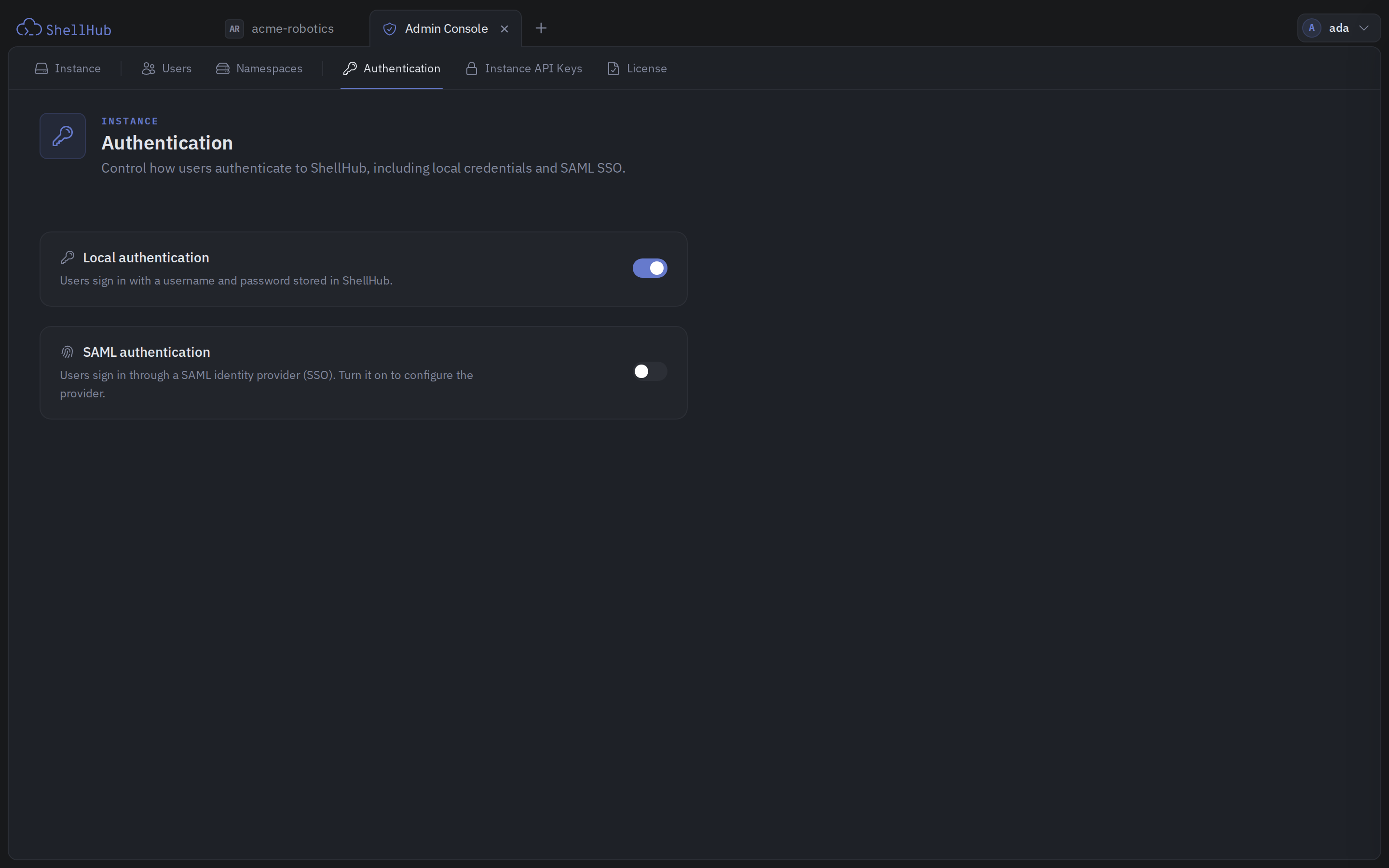
Task: Click the Authentication page heading
Action: (167, 143)
